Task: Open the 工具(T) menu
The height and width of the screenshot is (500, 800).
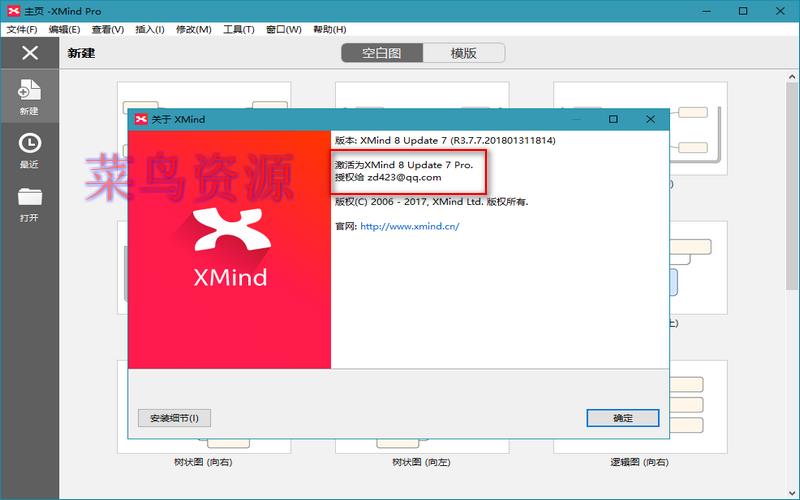Action: (238, 29)
